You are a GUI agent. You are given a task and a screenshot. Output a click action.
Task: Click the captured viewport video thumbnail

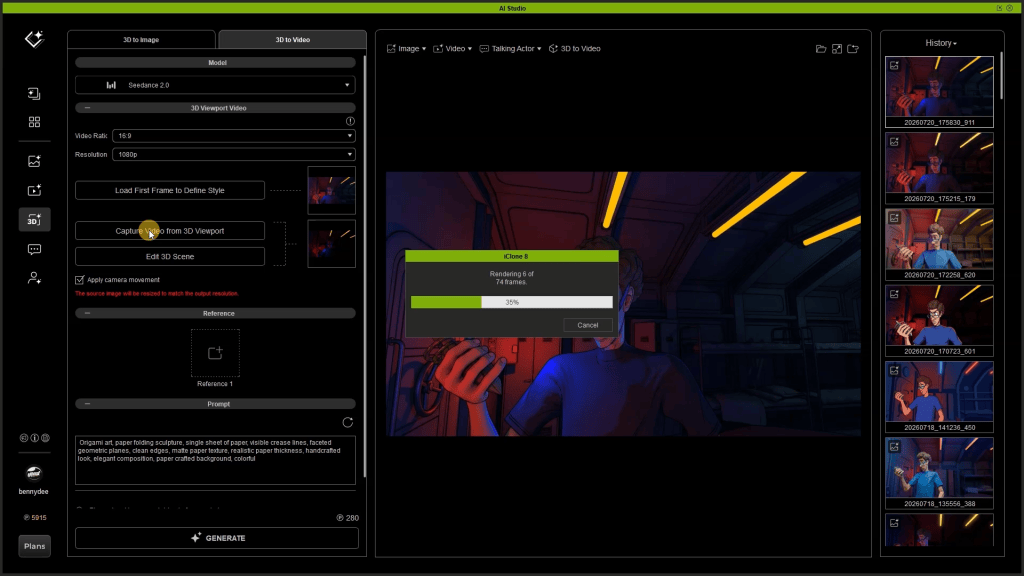click(332, 244)
